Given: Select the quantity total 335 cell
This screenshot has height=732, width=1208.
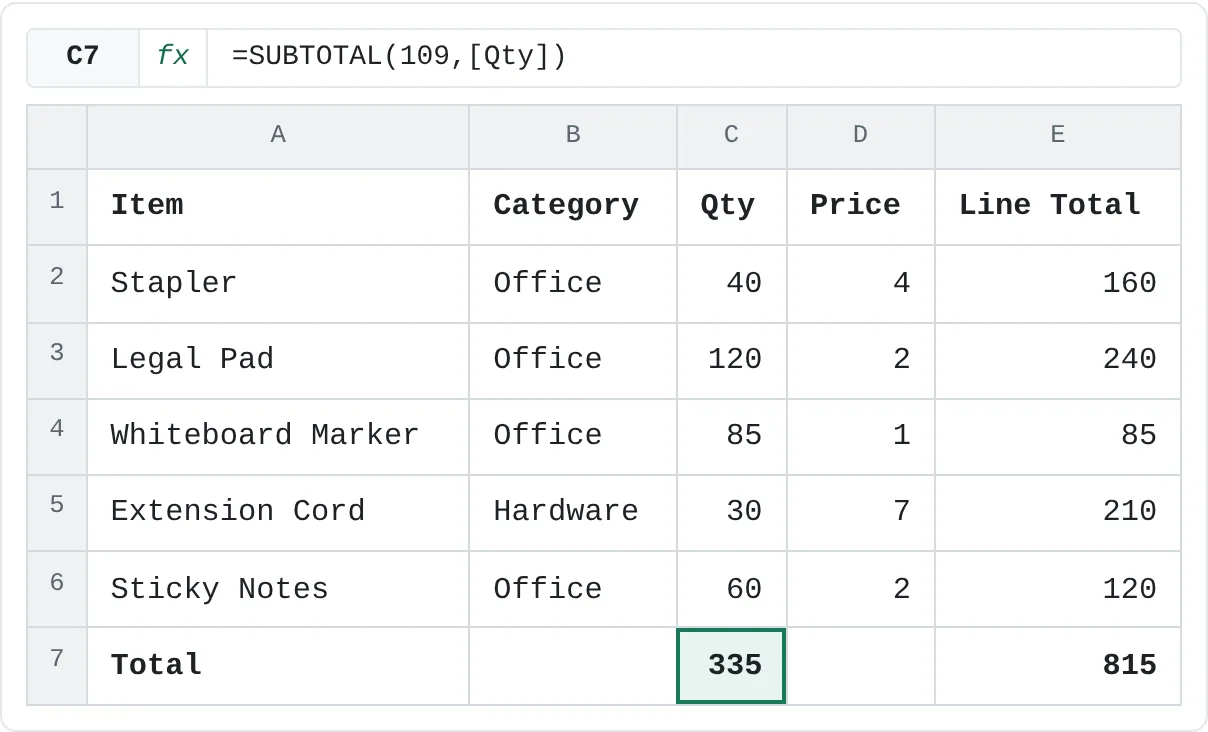Looking at the screenshot, I should (732, 666).
